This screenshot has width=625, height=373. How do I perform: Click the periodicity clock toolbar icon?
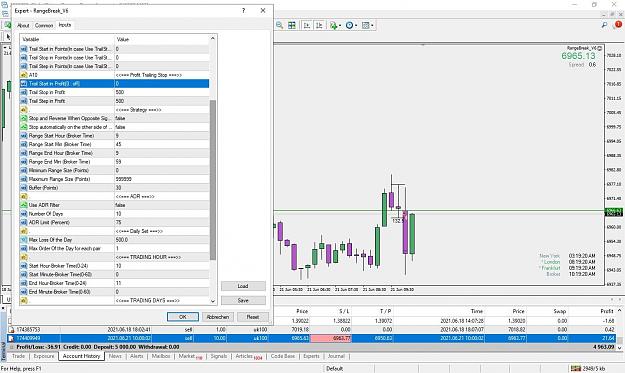click(349, 25)
